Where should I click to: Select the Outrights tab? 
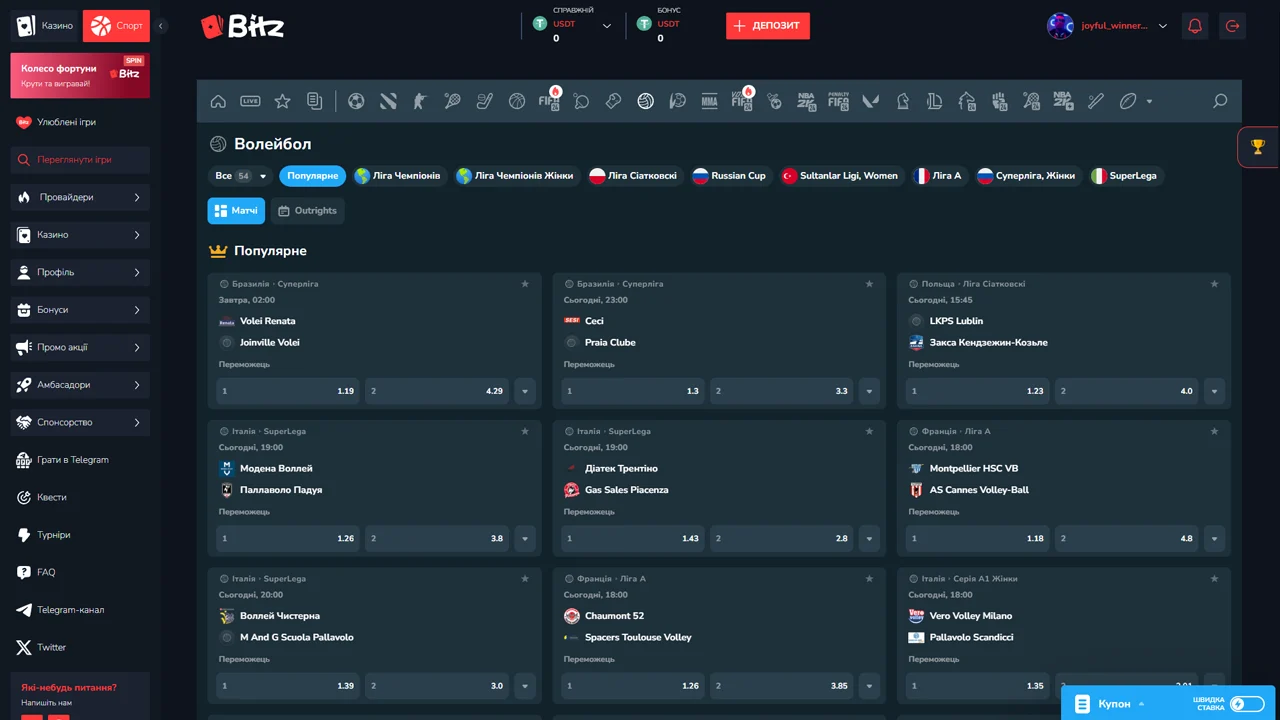click(x=308, y=211)
